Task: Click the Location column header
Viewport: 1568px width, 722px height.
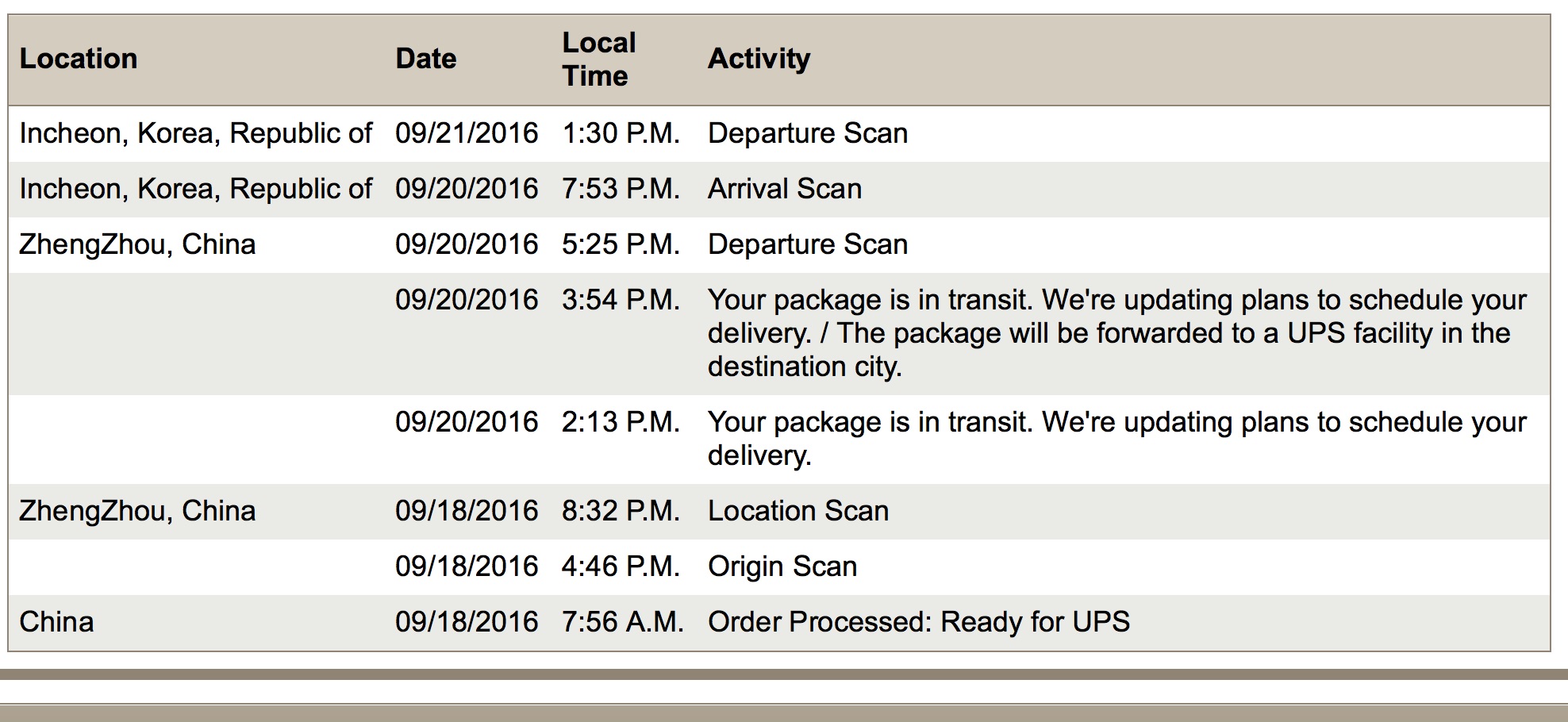Action: tap(79, 59)
